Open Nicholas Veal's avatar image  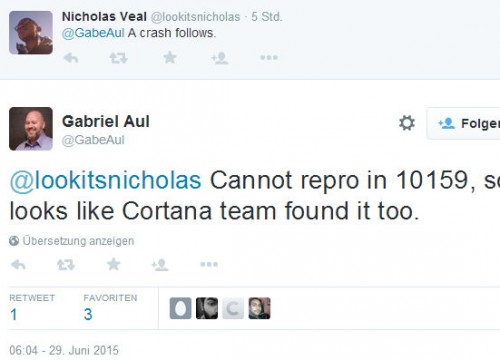tap(31, 33)
